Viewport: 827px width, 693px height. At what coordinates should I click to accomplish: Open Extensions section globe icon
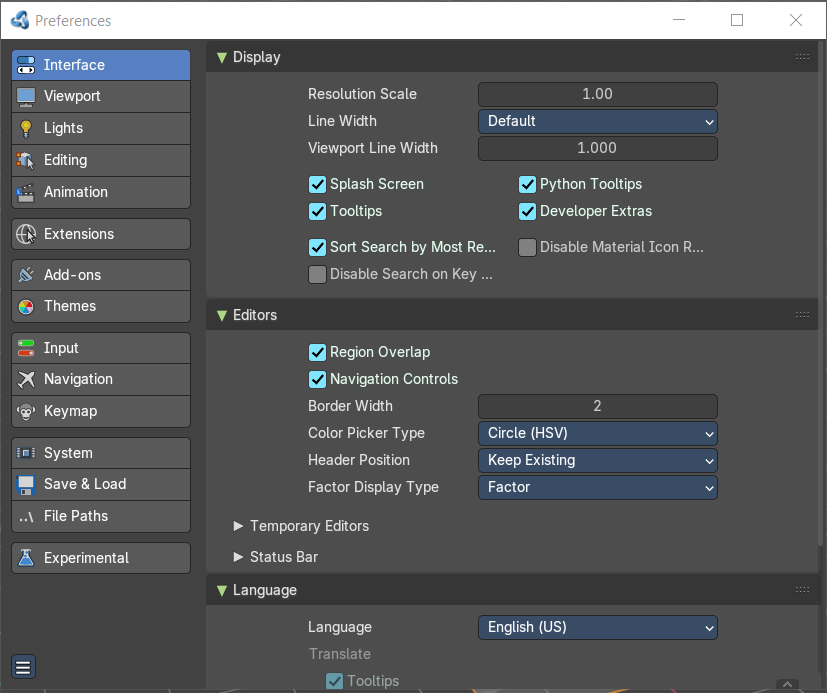tap(26, 234)
